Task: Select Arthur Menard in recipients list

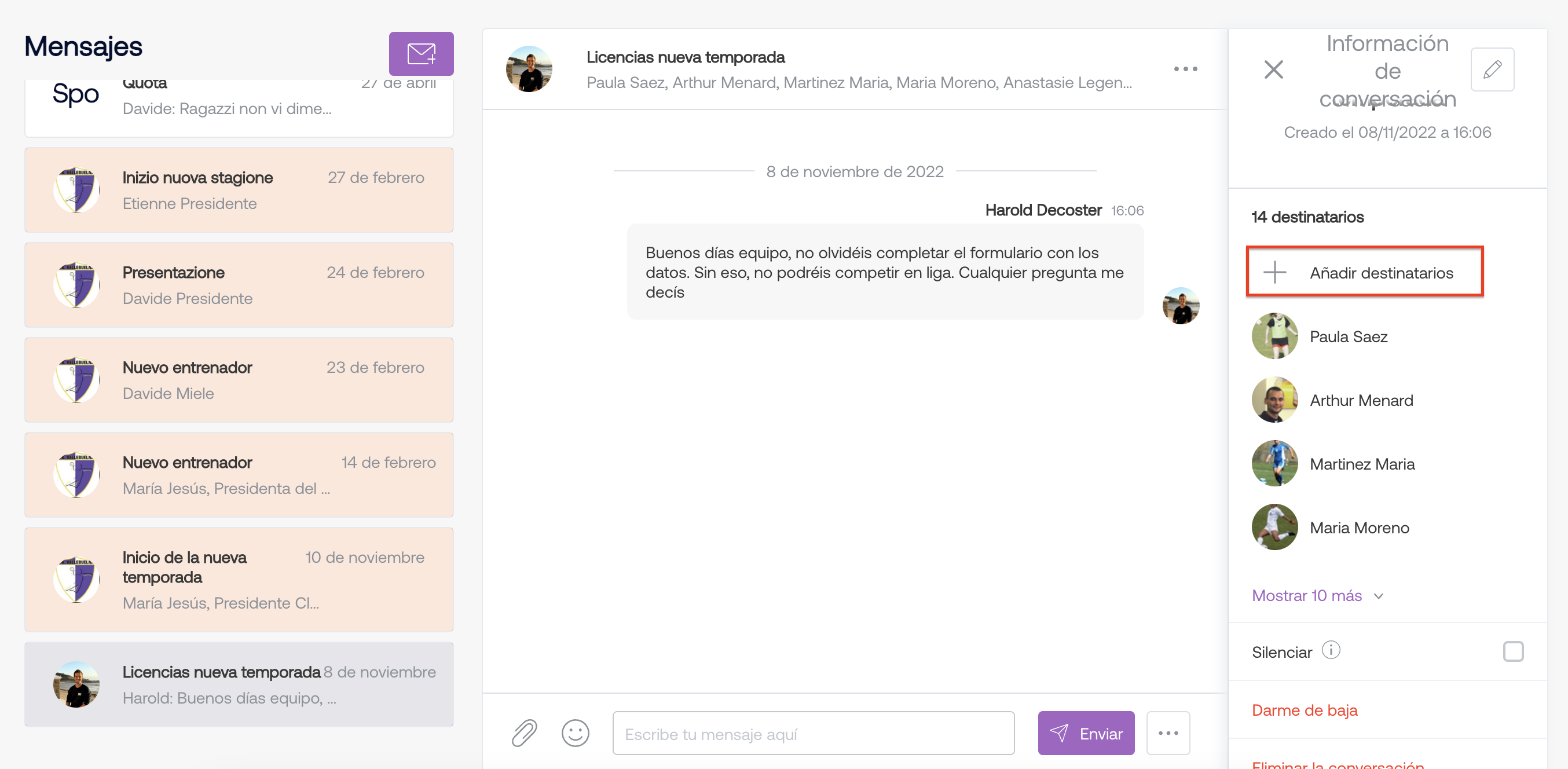Action: [x=1361, y=400]
